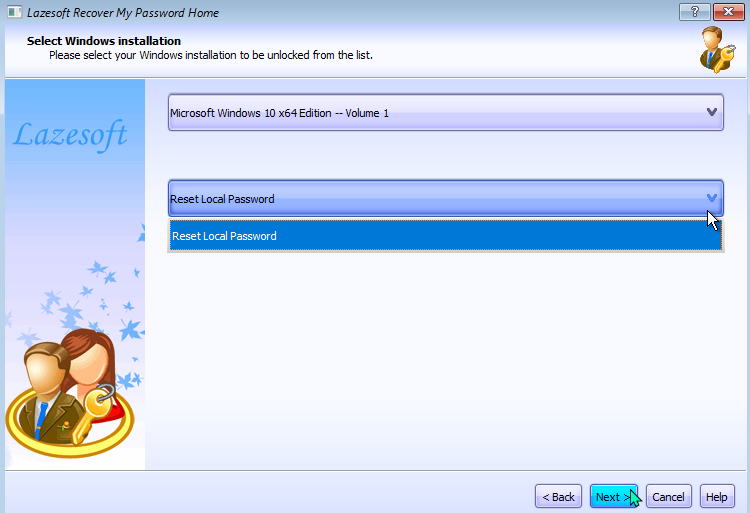Open the Help button at bottom right
The height and width of the screenshot is (513, 750).
717,497
